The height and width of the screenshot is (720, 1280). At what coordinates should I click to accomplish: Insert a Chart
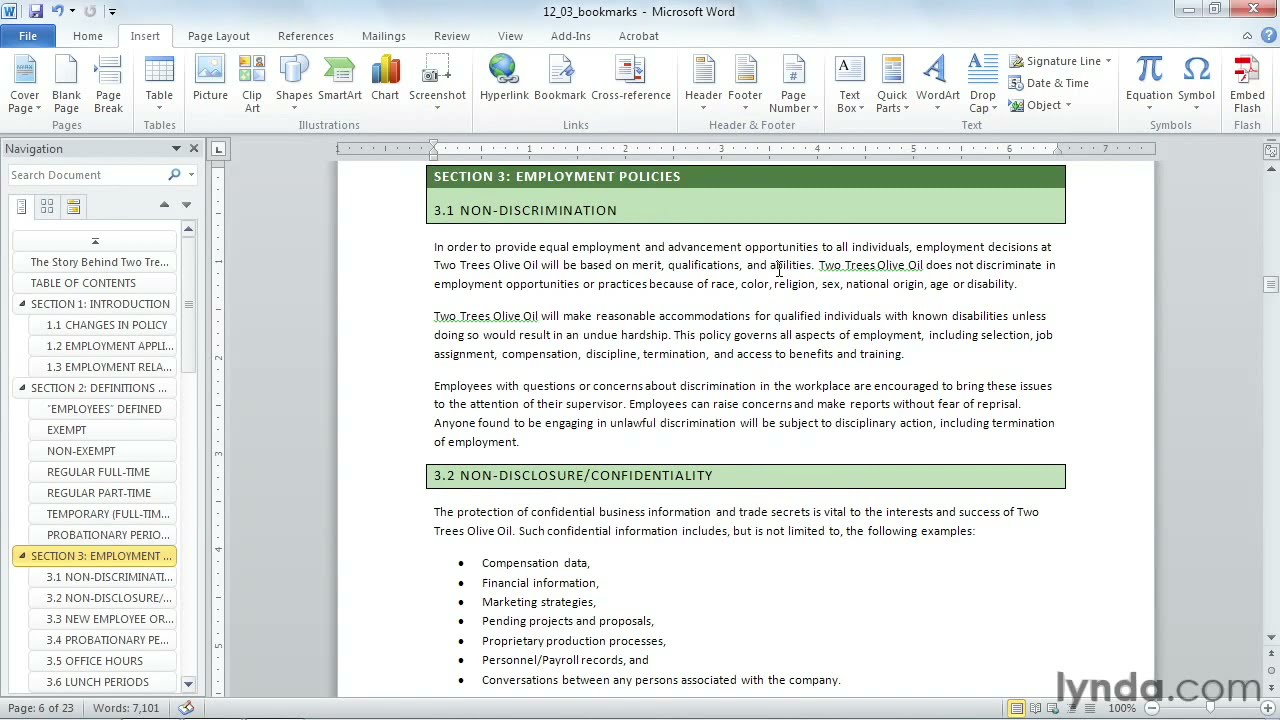point(385,80)
